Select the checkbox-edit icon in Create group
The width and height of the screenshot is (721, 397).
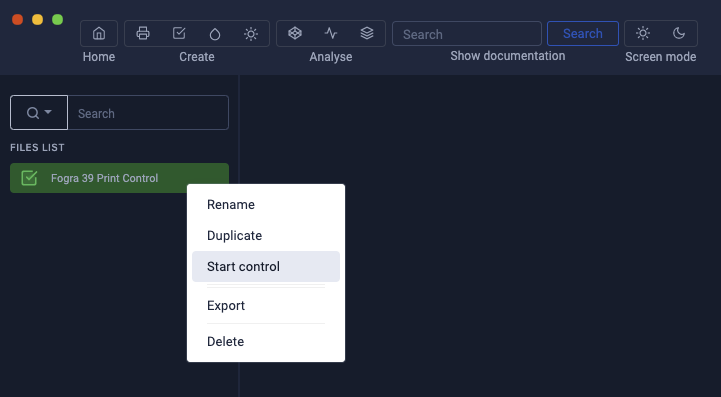point(179,34)
